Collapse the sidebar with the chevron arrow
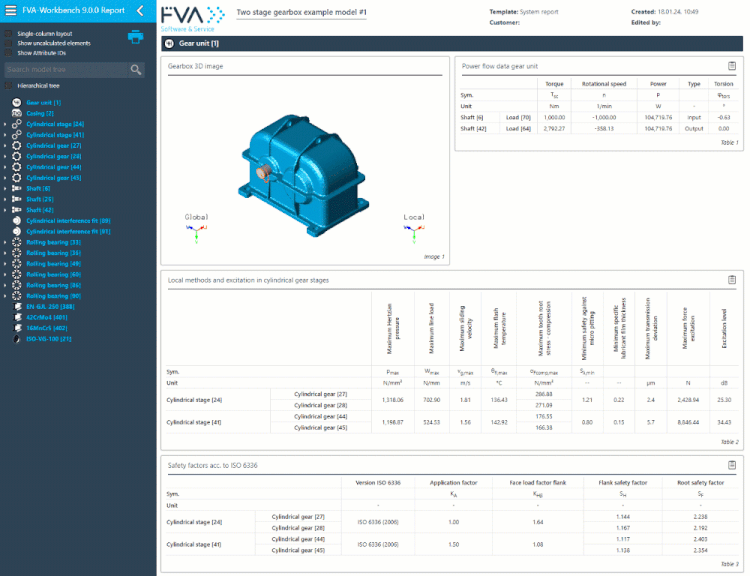 (140, 11)
